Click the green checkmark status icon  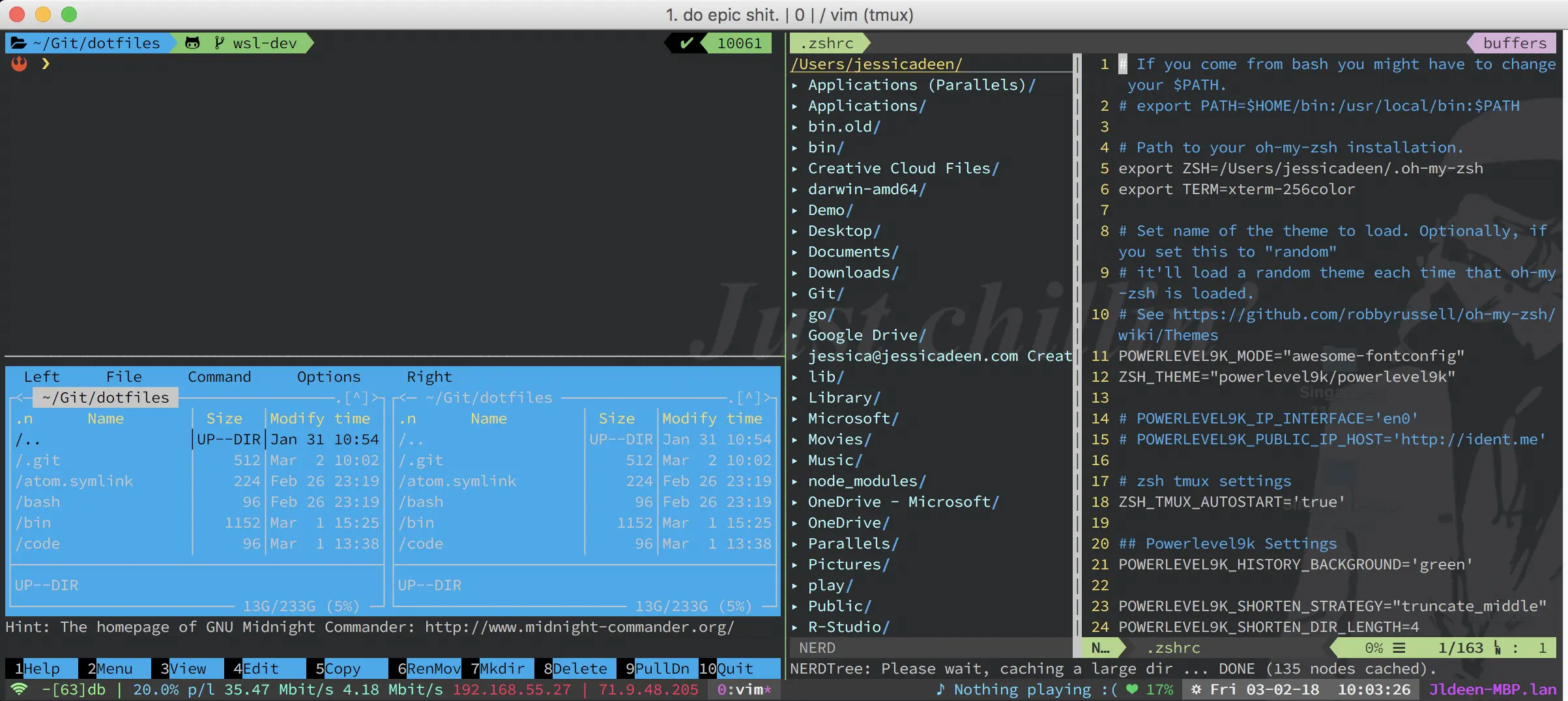[686, 43]
